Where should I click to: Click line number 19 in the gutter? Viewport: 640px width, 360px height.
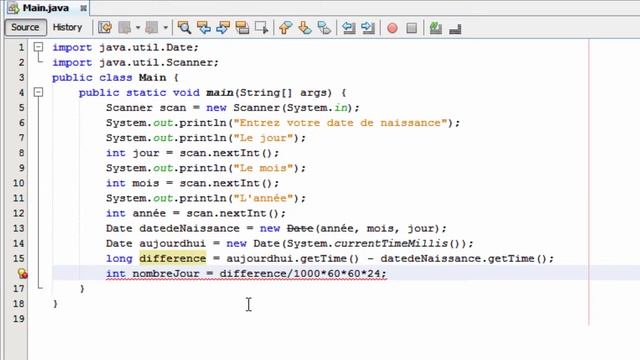pos(18,318)
